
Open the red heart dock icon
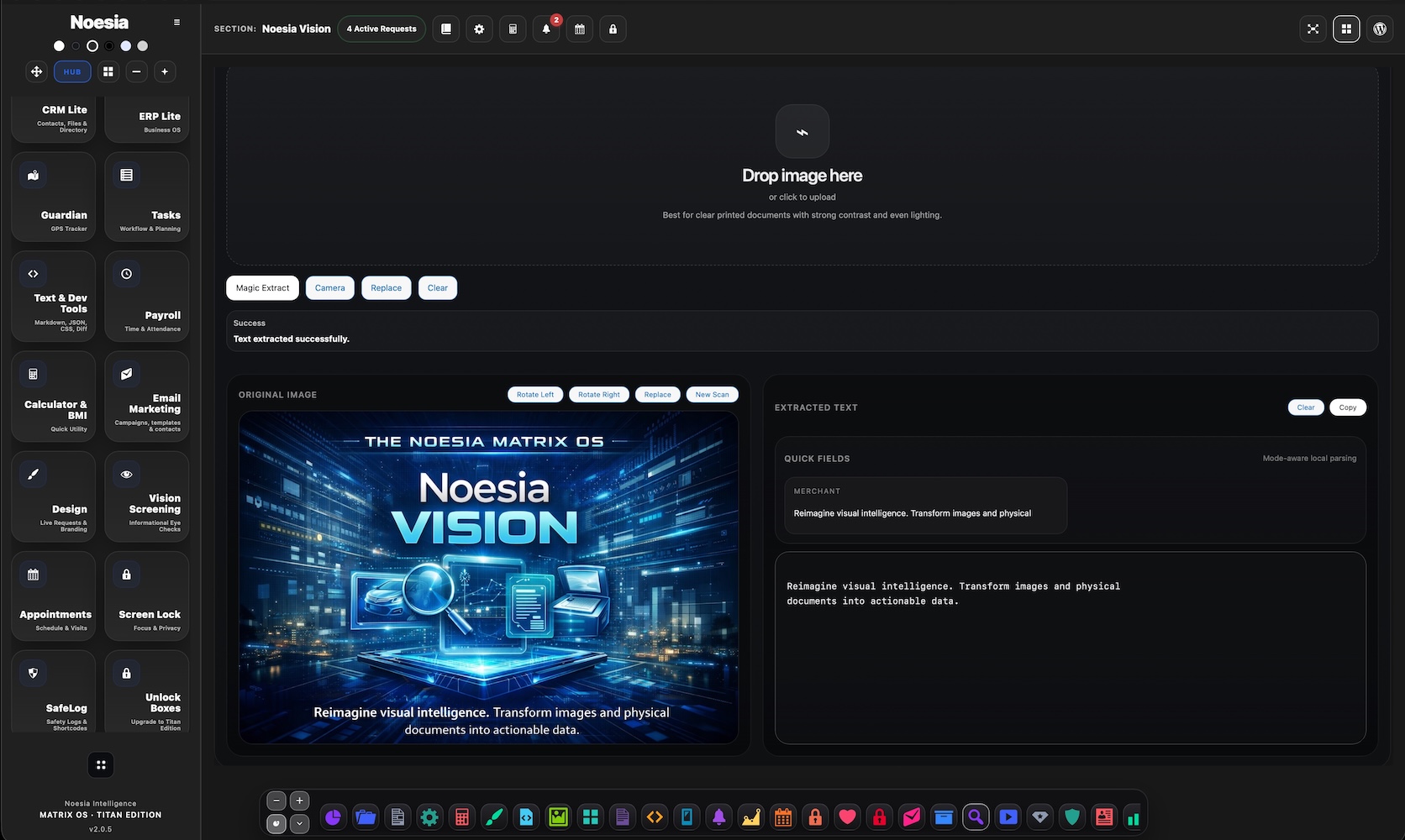tap(847, 816)
